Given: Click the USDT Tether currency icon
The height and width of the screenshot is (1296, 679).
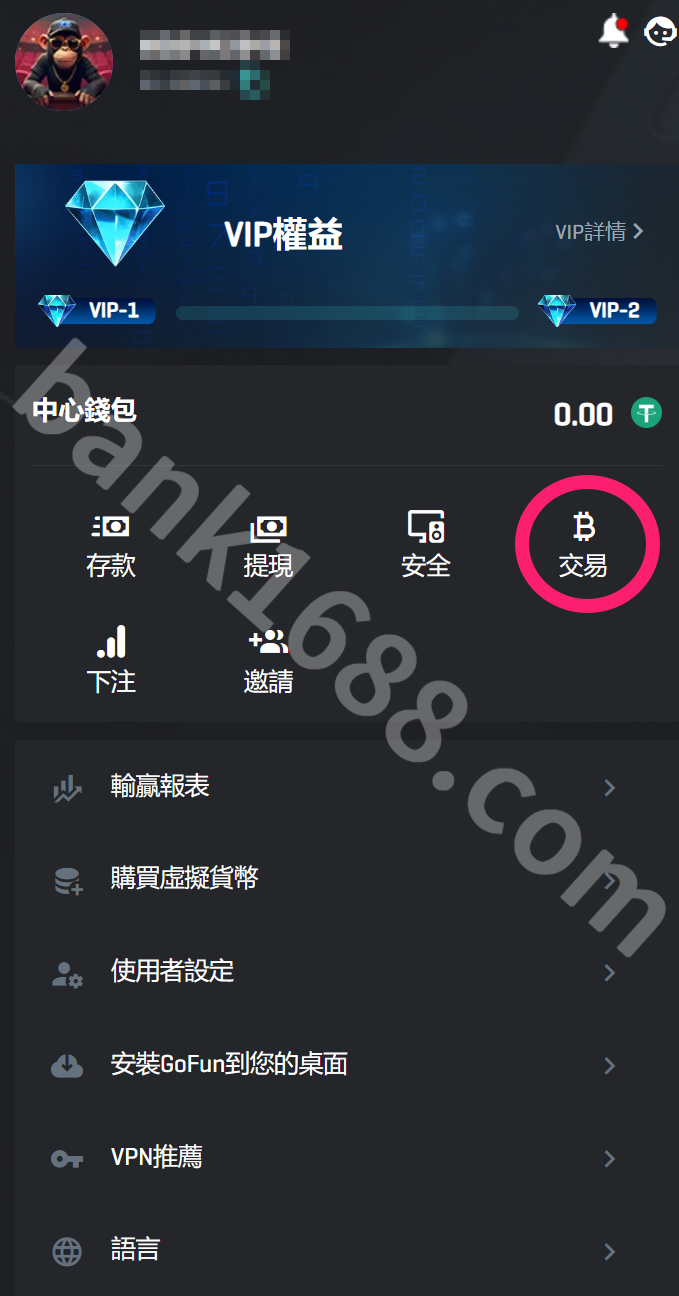Looking at the screenshot, I should point(646,413).
